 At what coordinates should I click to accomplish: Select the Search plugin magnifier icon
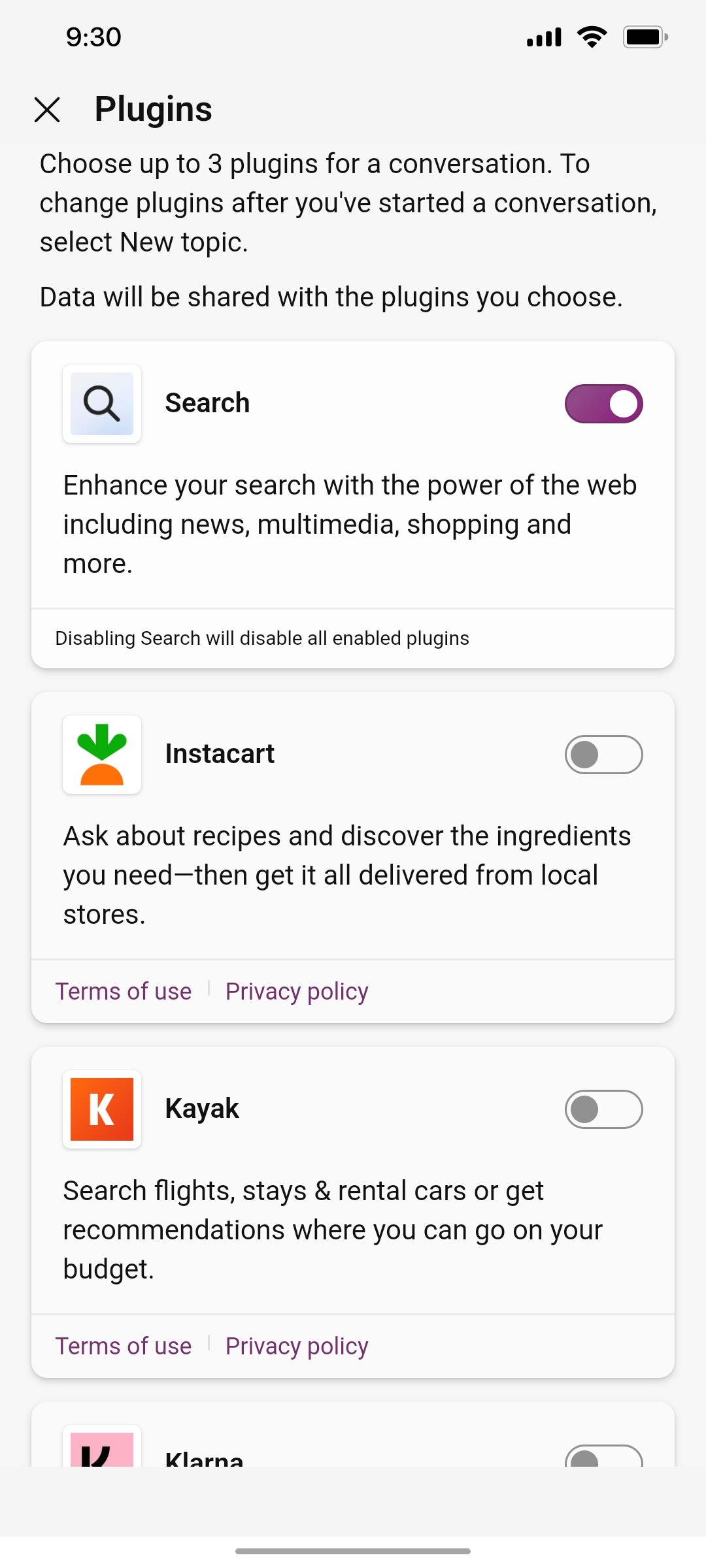(x=101, y=403)
